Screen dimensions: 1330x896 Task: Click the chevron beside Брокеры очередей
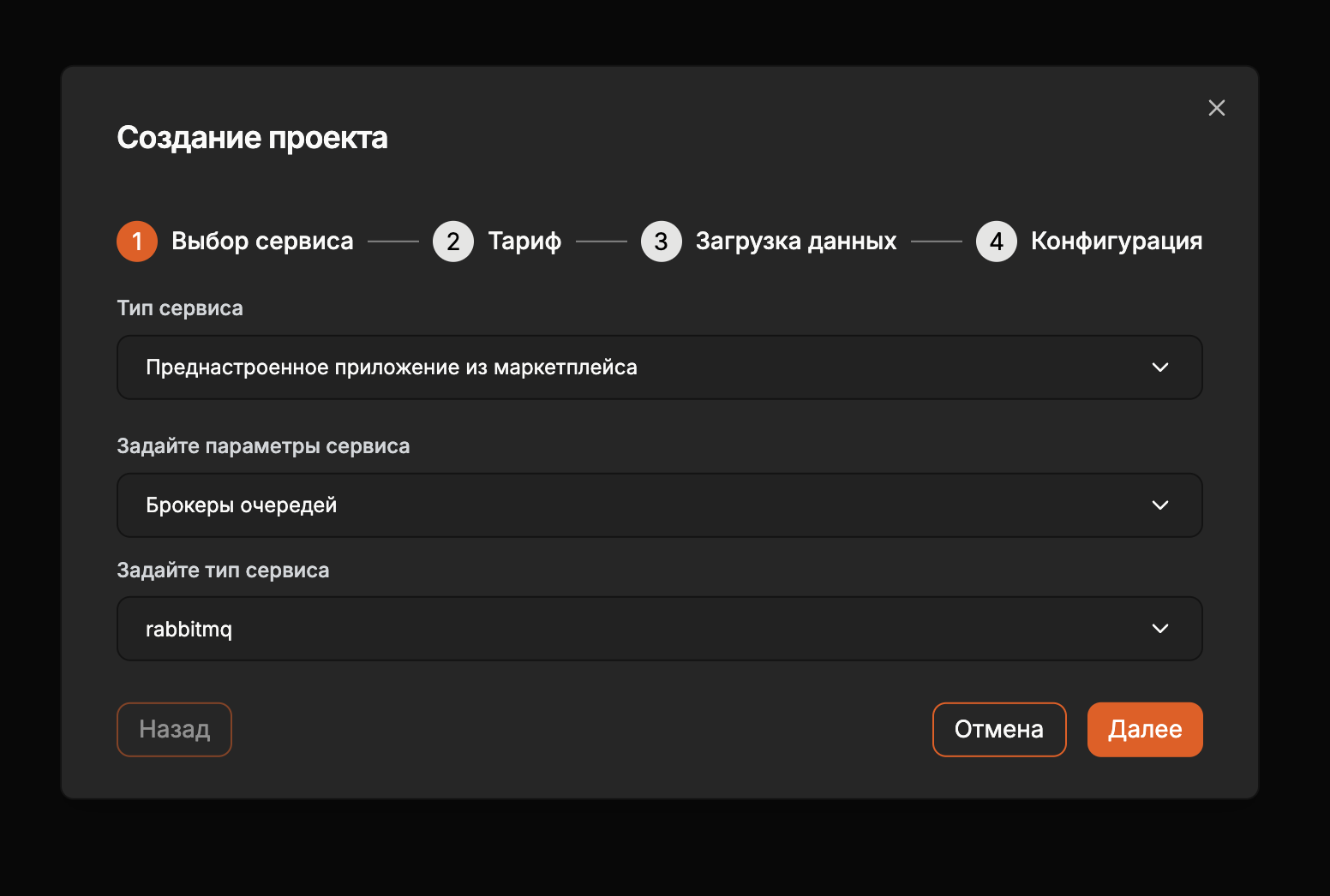point(1159,505)
